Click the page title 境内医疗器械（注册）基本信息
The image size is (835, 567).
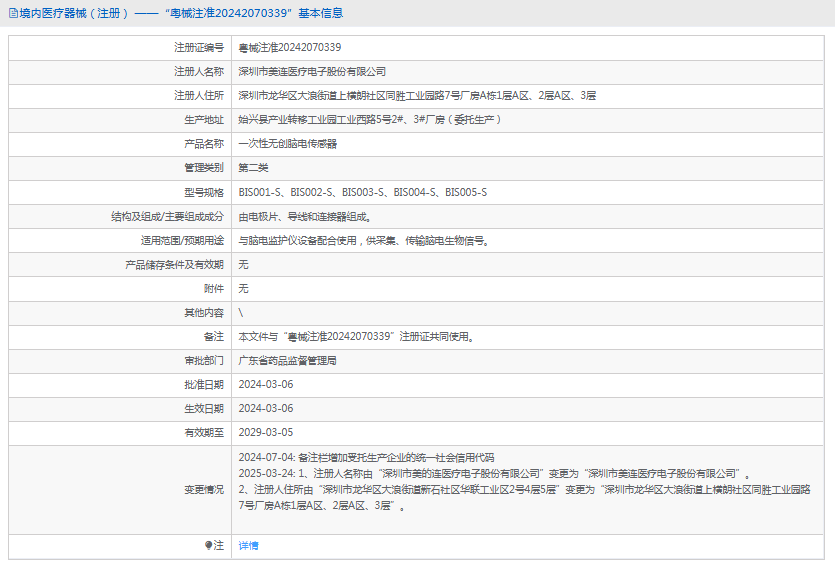point(181,13)
